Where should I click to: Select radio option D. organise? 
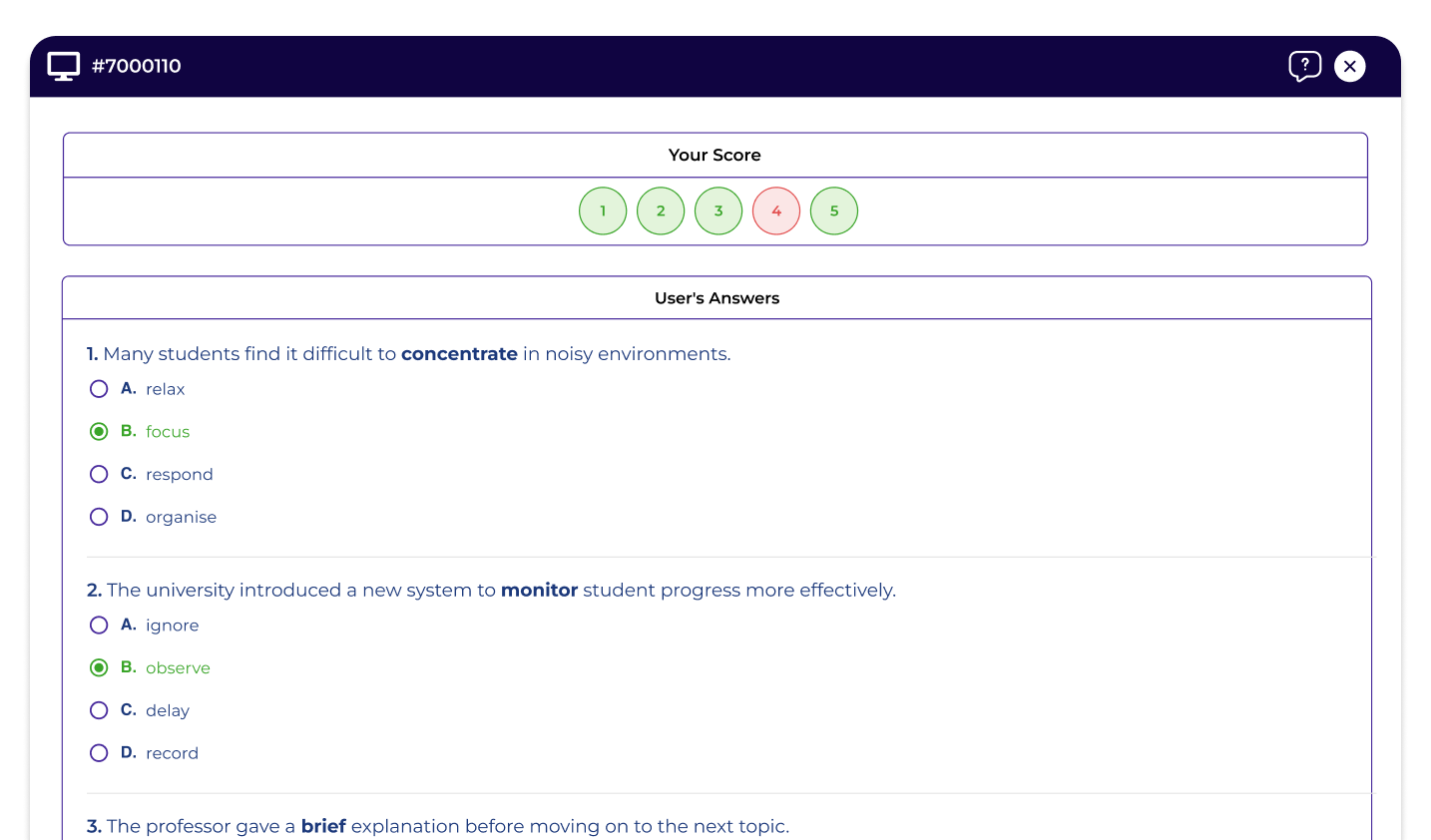pos(99,517)
